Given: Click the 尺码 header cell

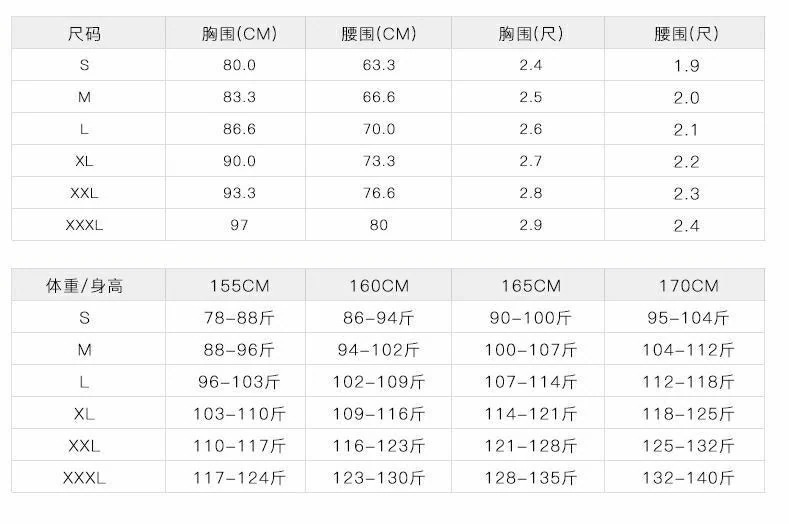Looking at the screenshot, I should click(x=84, y=33).
